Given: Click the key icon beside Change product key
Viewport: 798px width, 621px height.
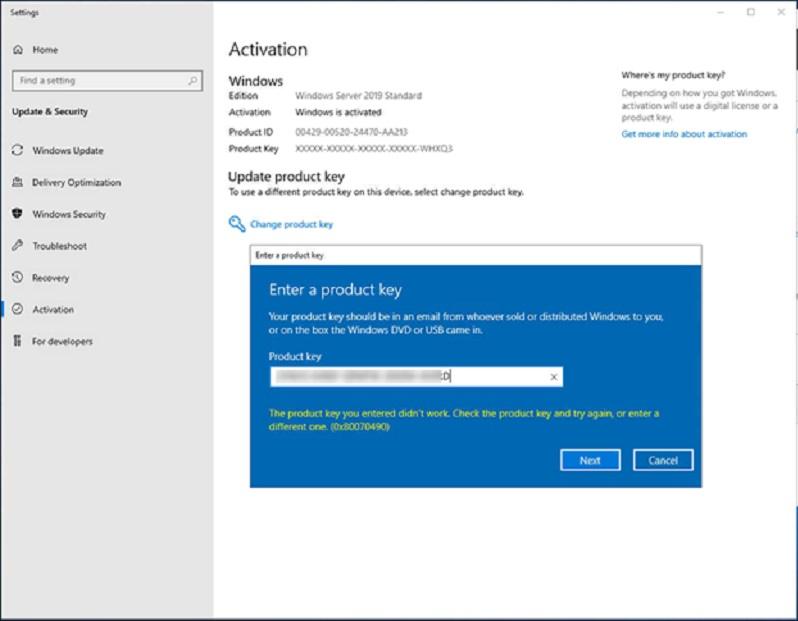Looking at the screenshot, I should pos(236,224).
